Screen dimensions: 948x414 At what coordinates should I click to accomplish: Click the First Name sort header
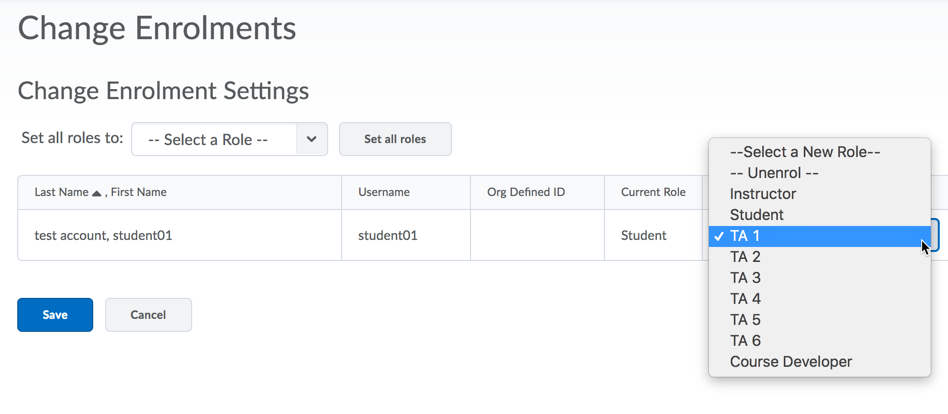coord(138,192)
